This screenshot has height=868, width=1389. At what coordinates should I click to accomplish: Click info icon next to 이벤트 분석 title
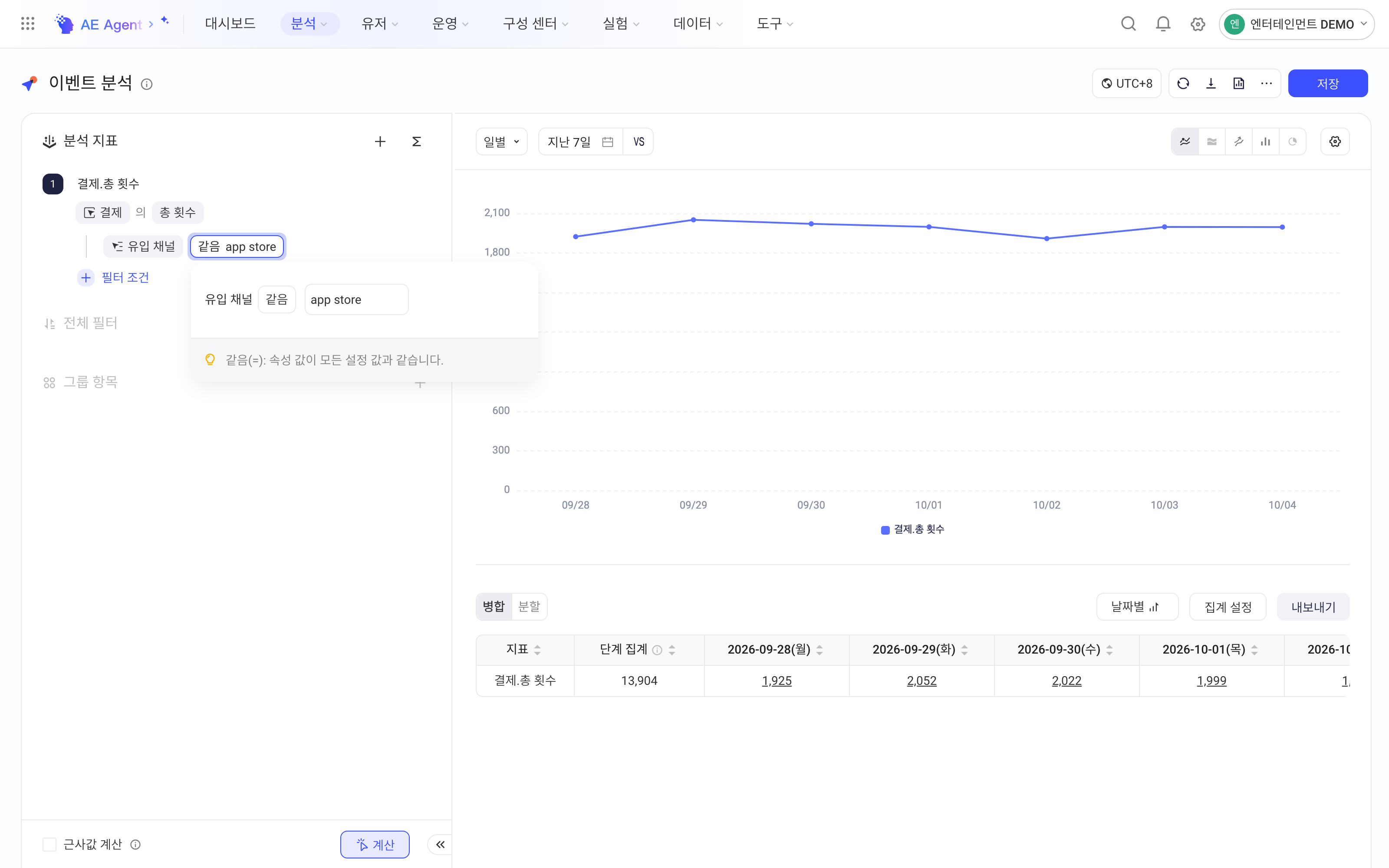click(x=147, y=84)
